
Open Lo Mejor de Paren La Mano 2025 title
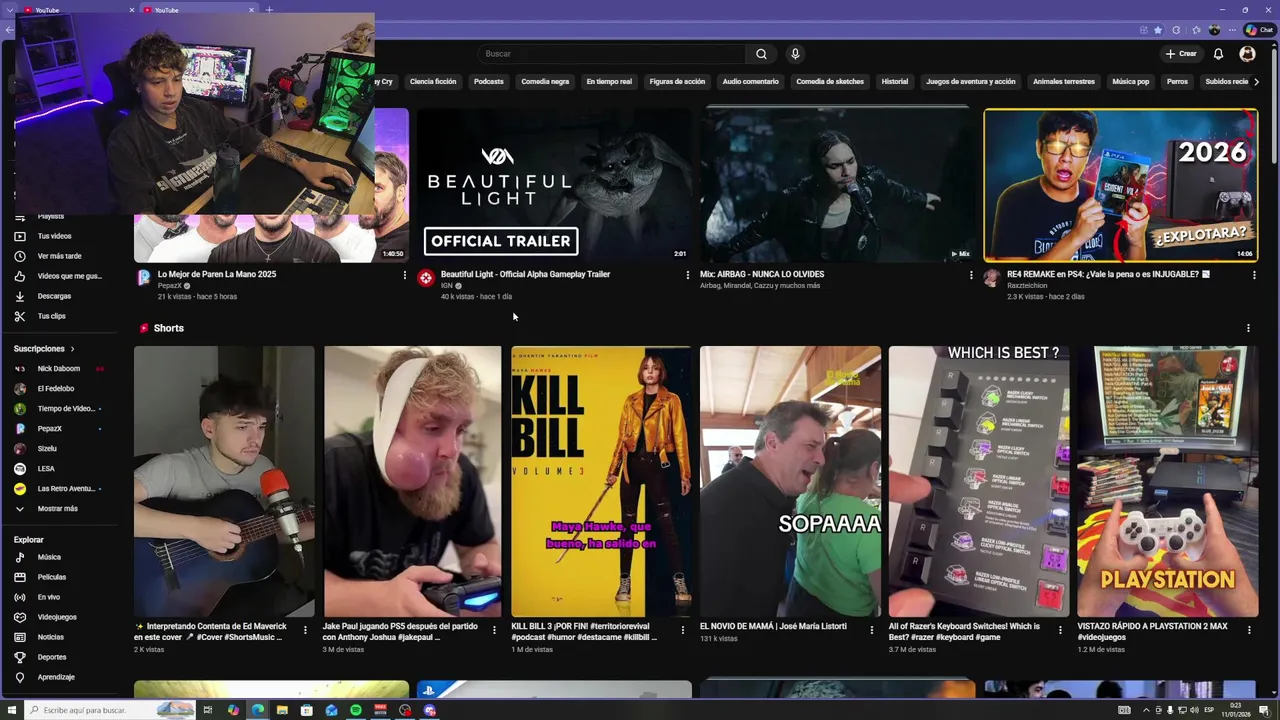coord(217,274)
